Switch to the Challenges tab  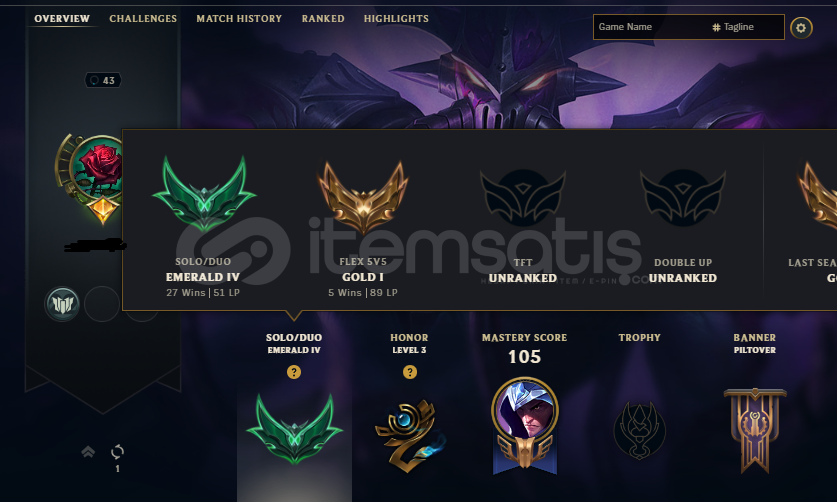[143, 19]
